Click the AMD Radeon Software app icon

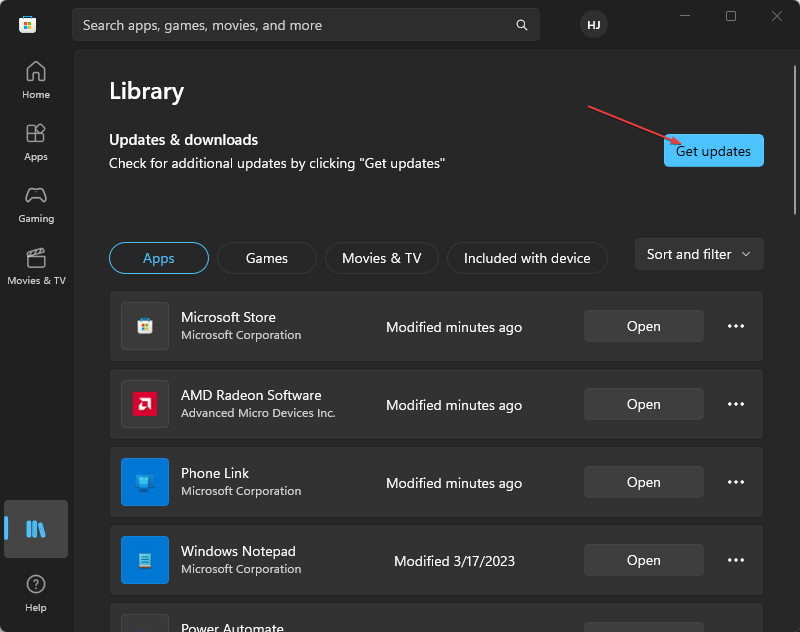pos(145,404)
